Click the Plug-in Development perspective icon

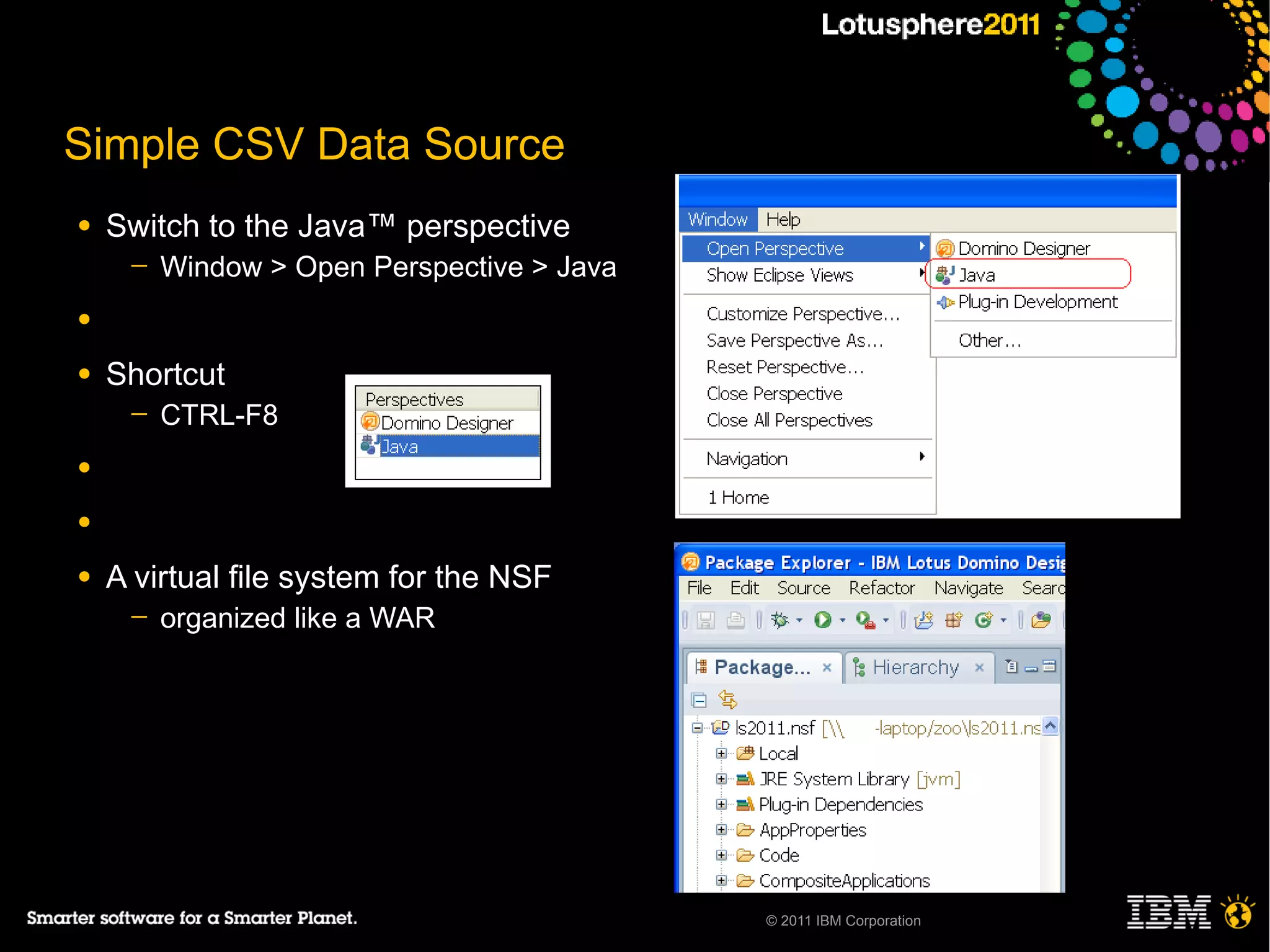944,302
